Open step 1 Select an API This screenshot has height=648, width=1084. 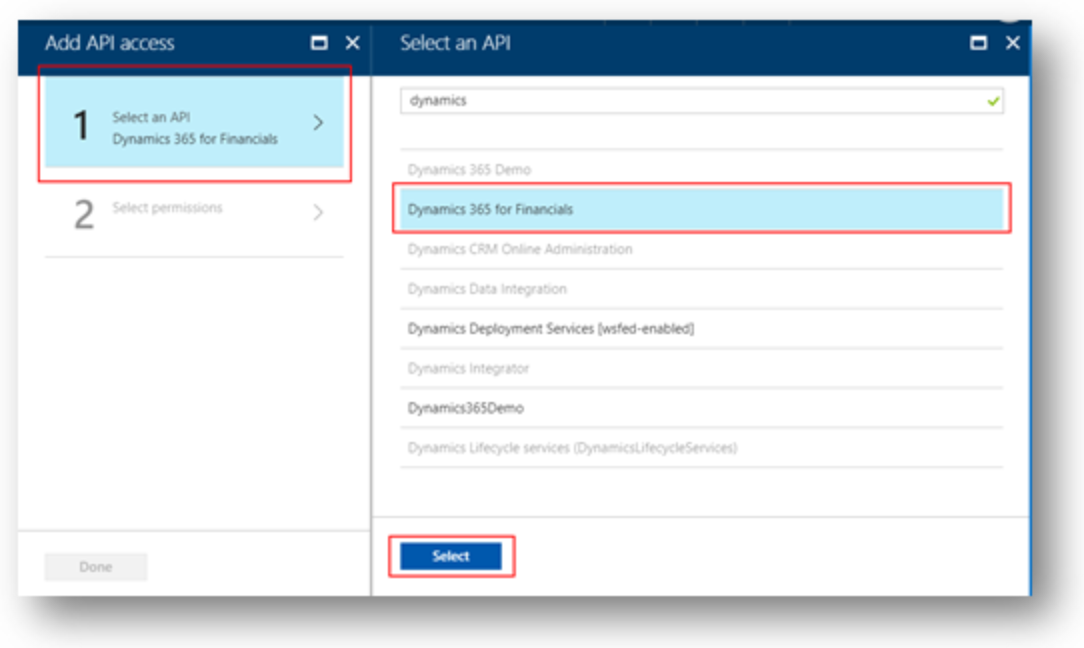194,122
